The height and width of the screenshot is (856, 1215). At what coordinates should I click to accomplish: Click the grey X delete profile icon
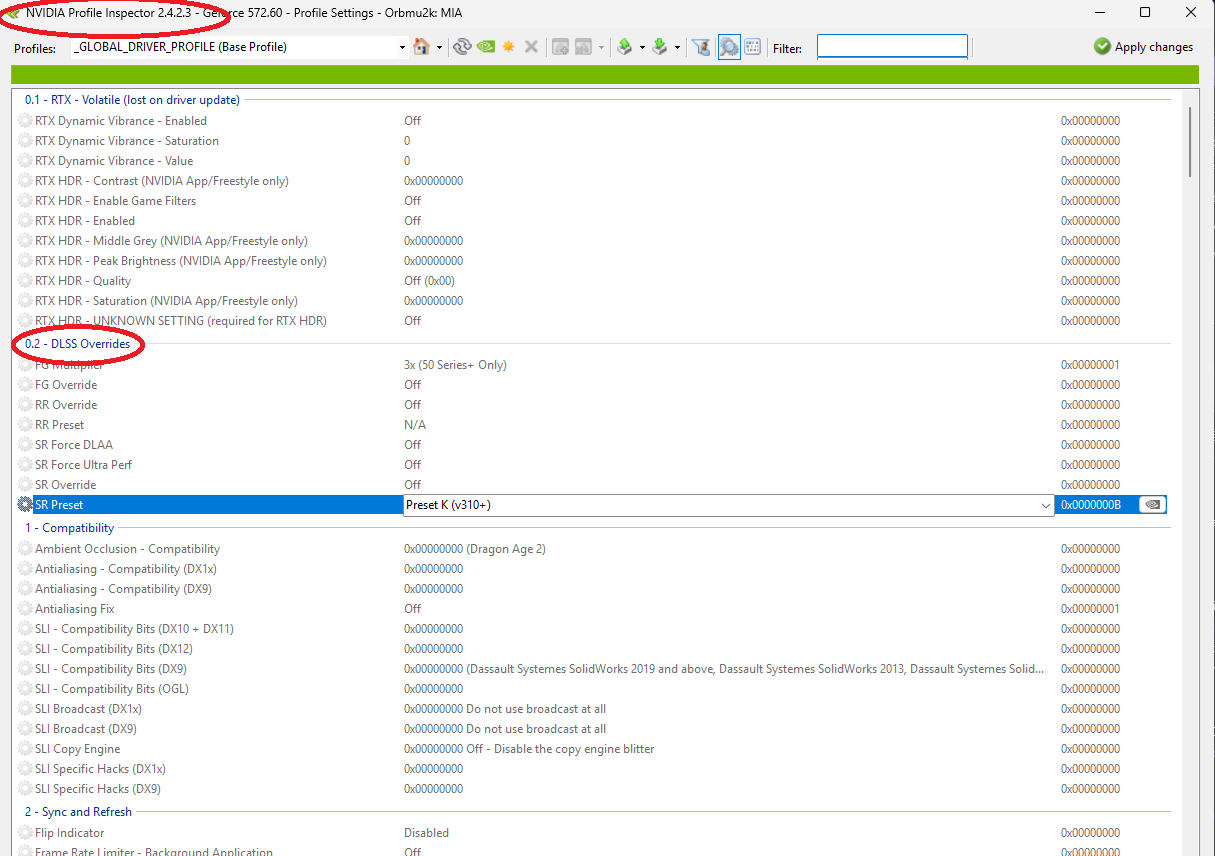(531, 47)
